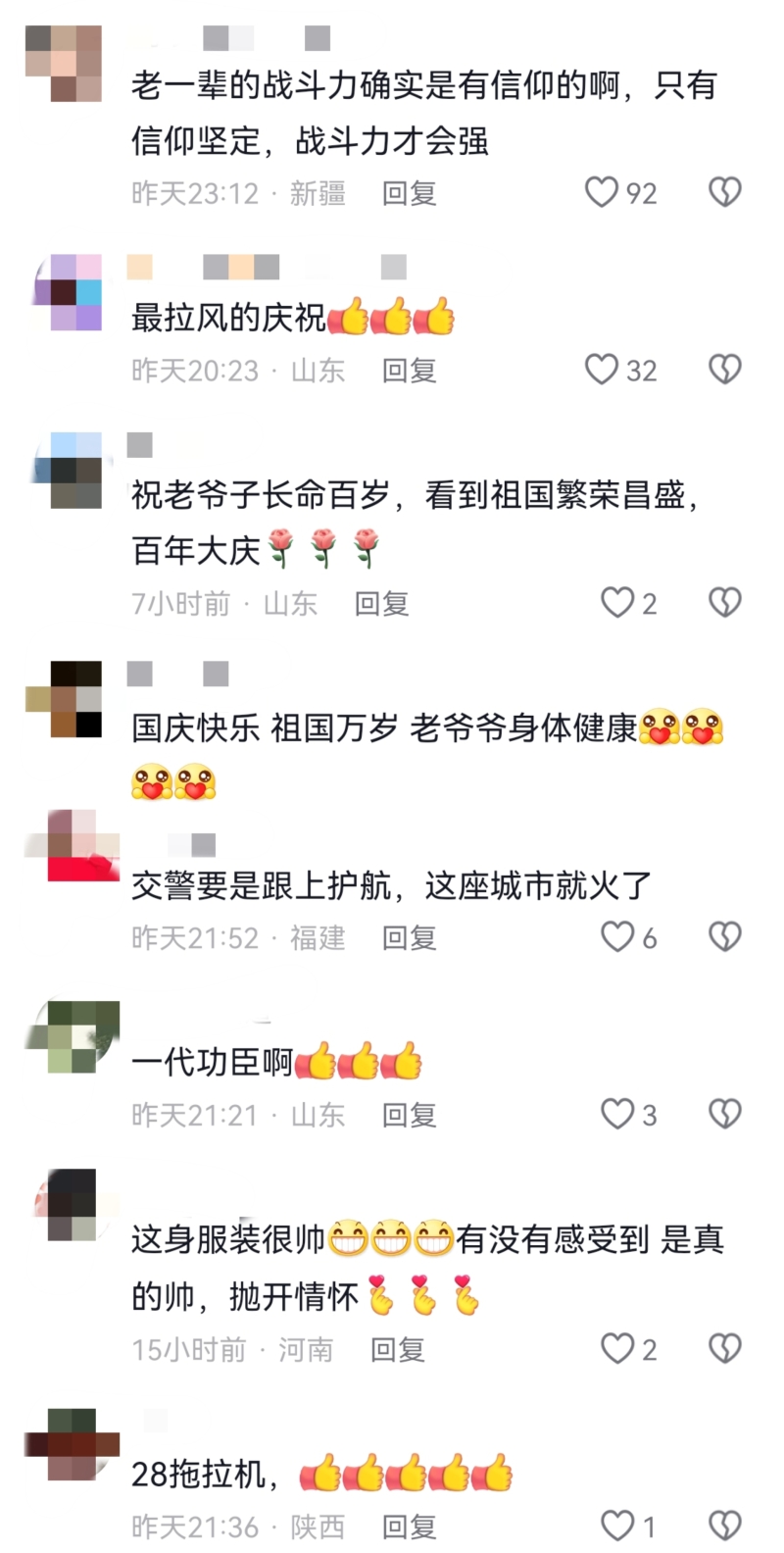Dislike the 最拉风的庆祝 comment
The height and width of the screenshot is (1553, 784).
click(725, 370)
